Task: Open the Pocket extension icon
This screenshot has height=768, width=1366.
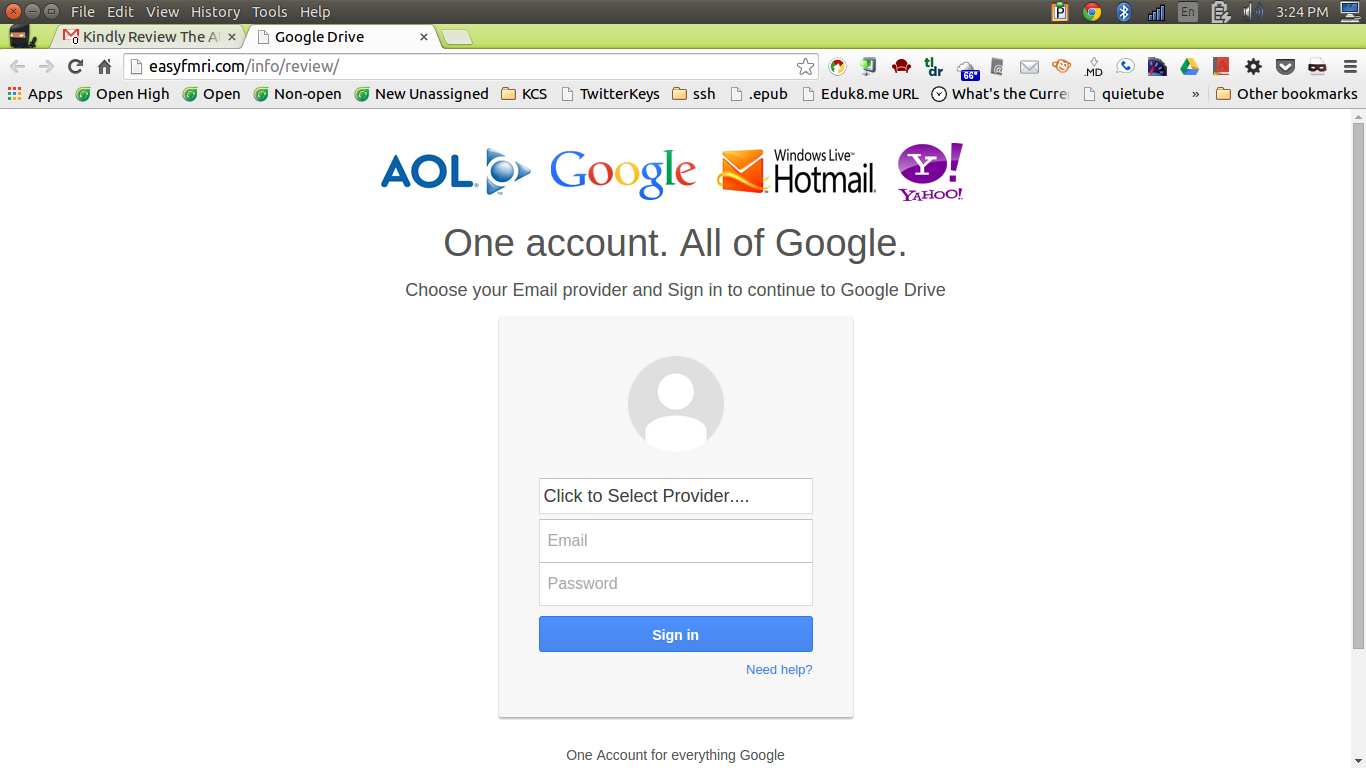Action: pyautogui.click(x=1285, y=67)
